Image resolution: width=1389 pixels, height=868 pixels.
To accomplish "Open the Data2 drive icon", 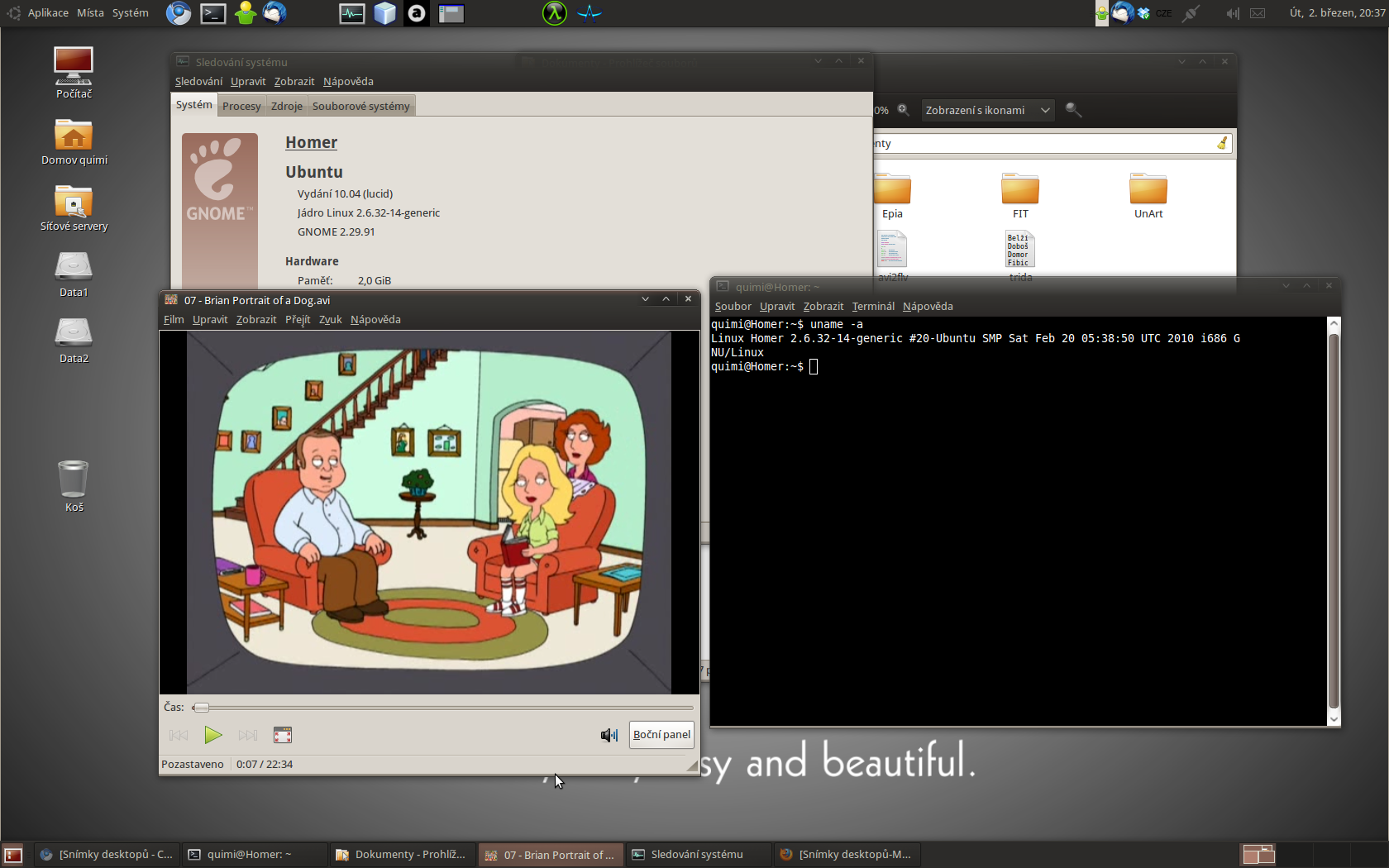I will pos(74,341).
